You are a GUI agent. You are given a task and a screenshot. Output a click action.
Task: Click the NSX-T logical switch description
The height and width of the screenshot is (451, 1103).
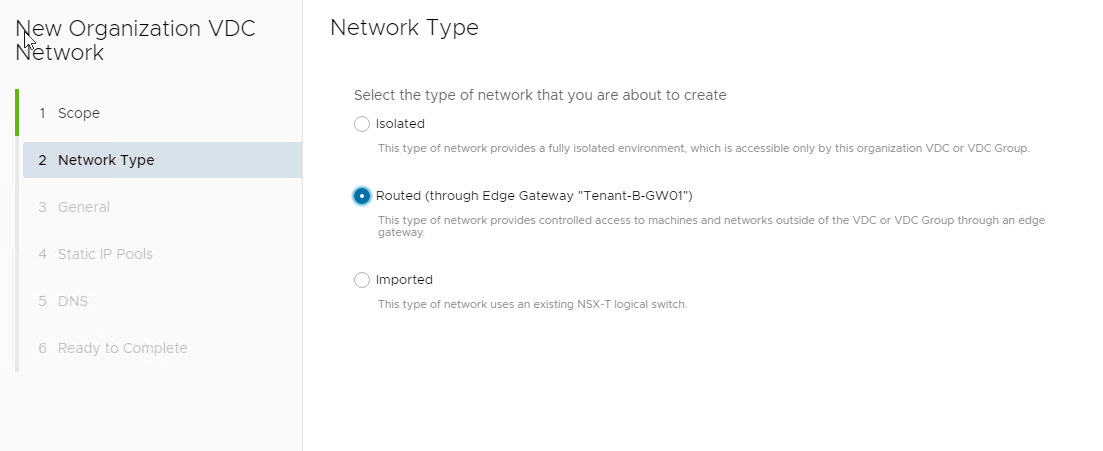(x=532, y=304)
